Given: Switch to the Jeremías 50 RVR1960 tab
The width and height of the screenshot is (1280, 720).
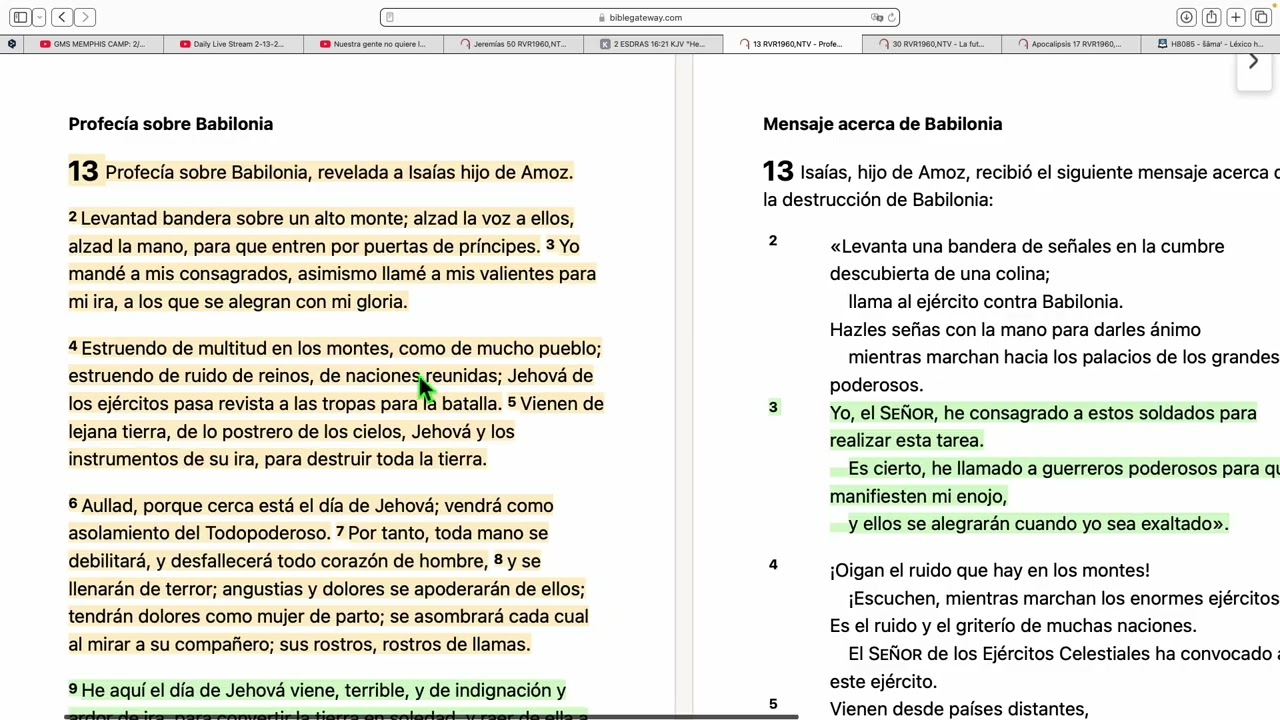Looking at the screenshot, I should coord(513,44).
